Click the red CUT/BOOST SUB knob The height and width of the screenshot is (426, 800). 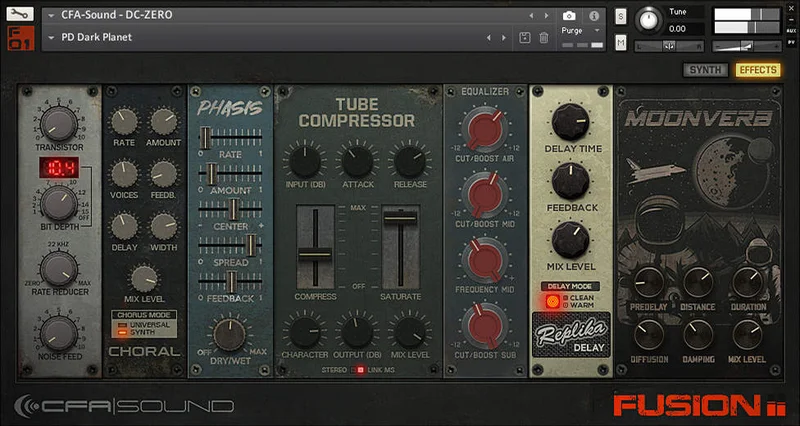[x=485, y=325]
